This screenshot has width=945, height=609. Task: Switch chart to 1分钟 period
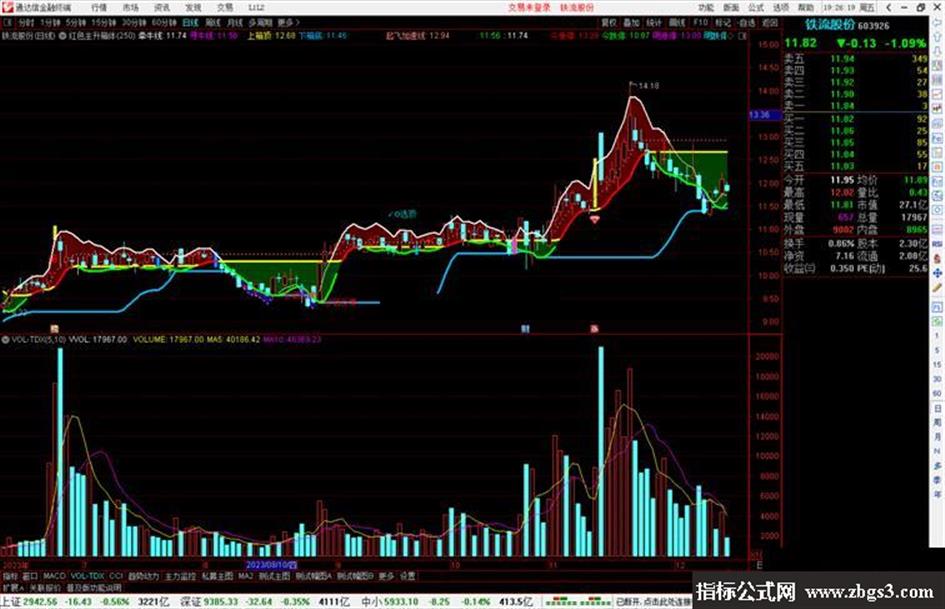click(x=51, y=22)
